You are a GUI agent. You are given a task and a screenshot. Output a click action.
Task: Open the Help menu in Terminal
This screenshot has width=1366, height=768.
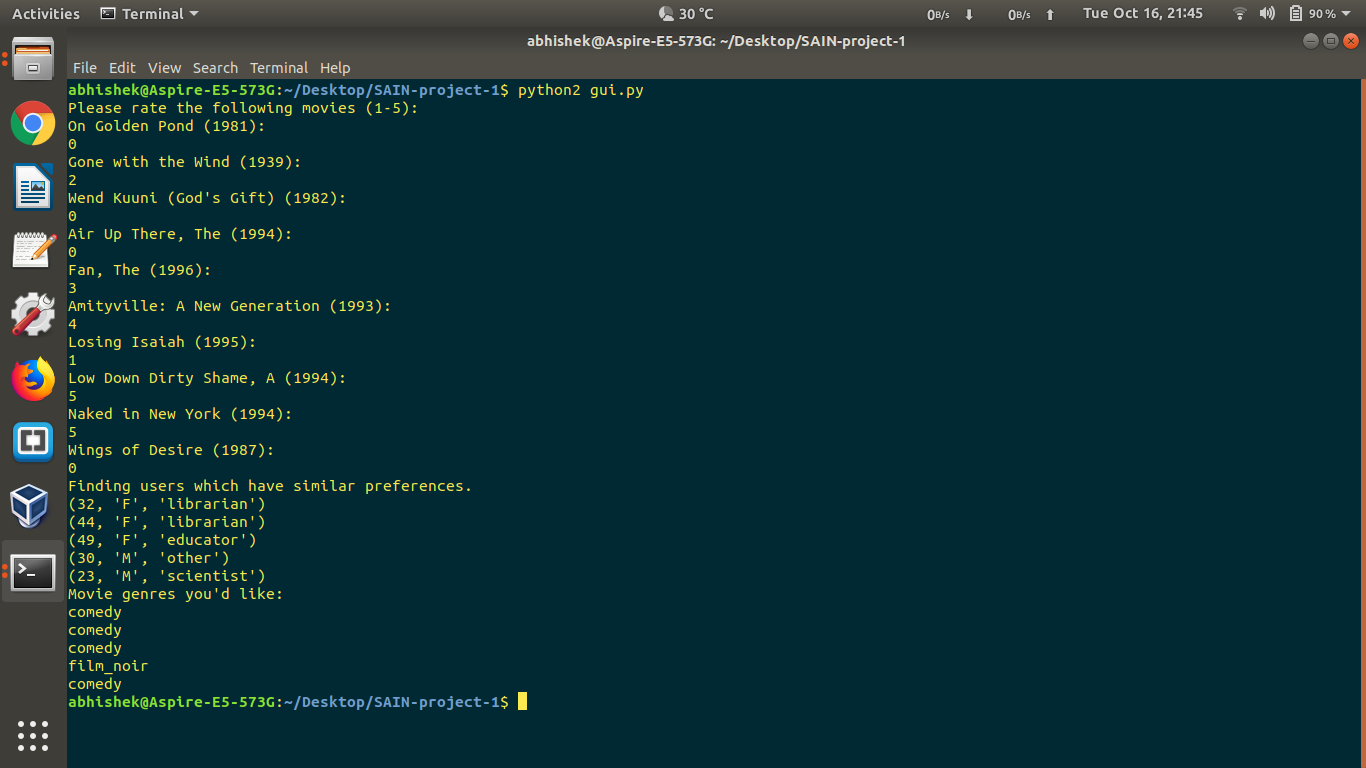335,68
